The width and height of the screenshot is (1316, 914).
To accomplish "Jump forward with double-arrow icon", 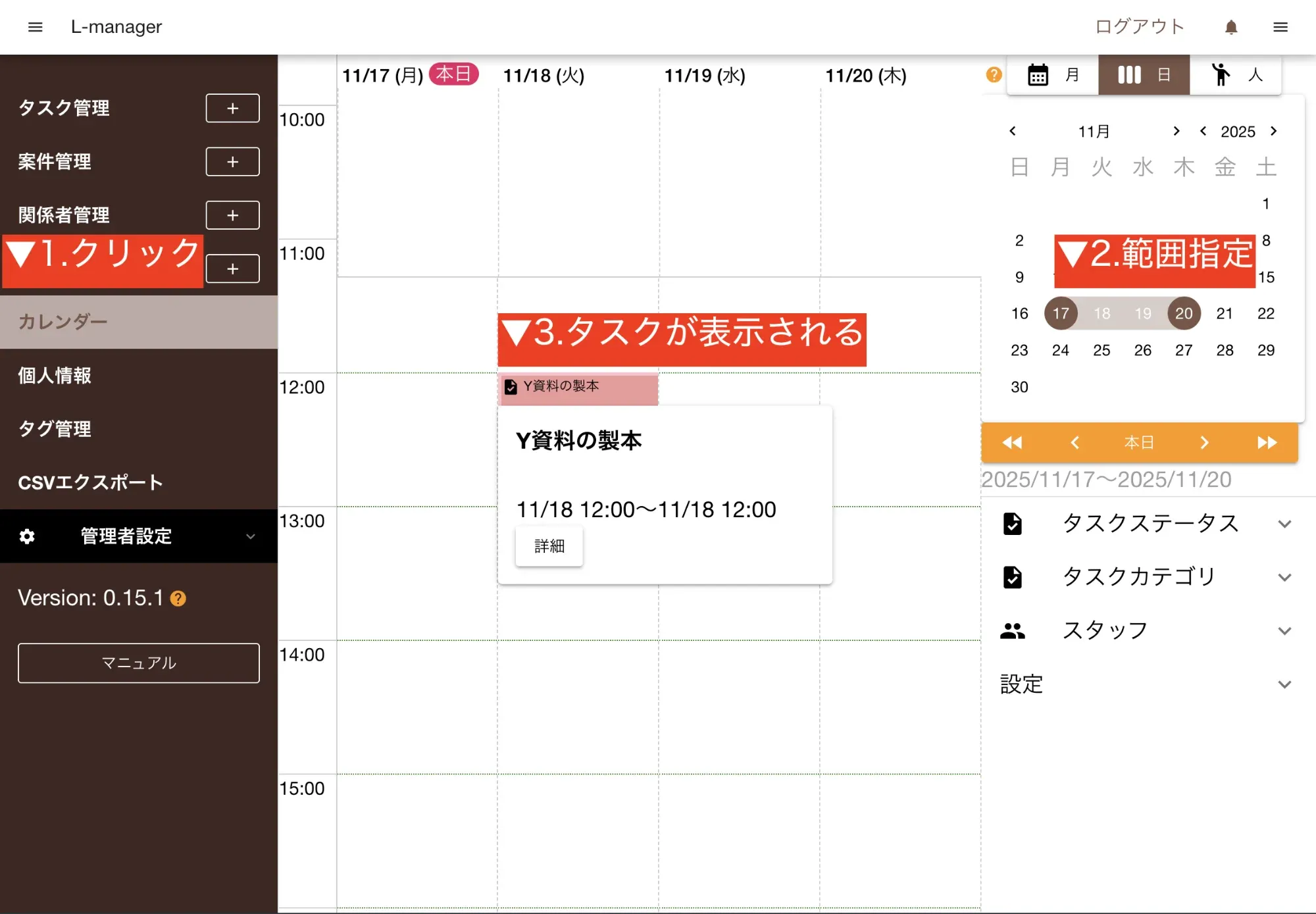I will [1267, 442].
